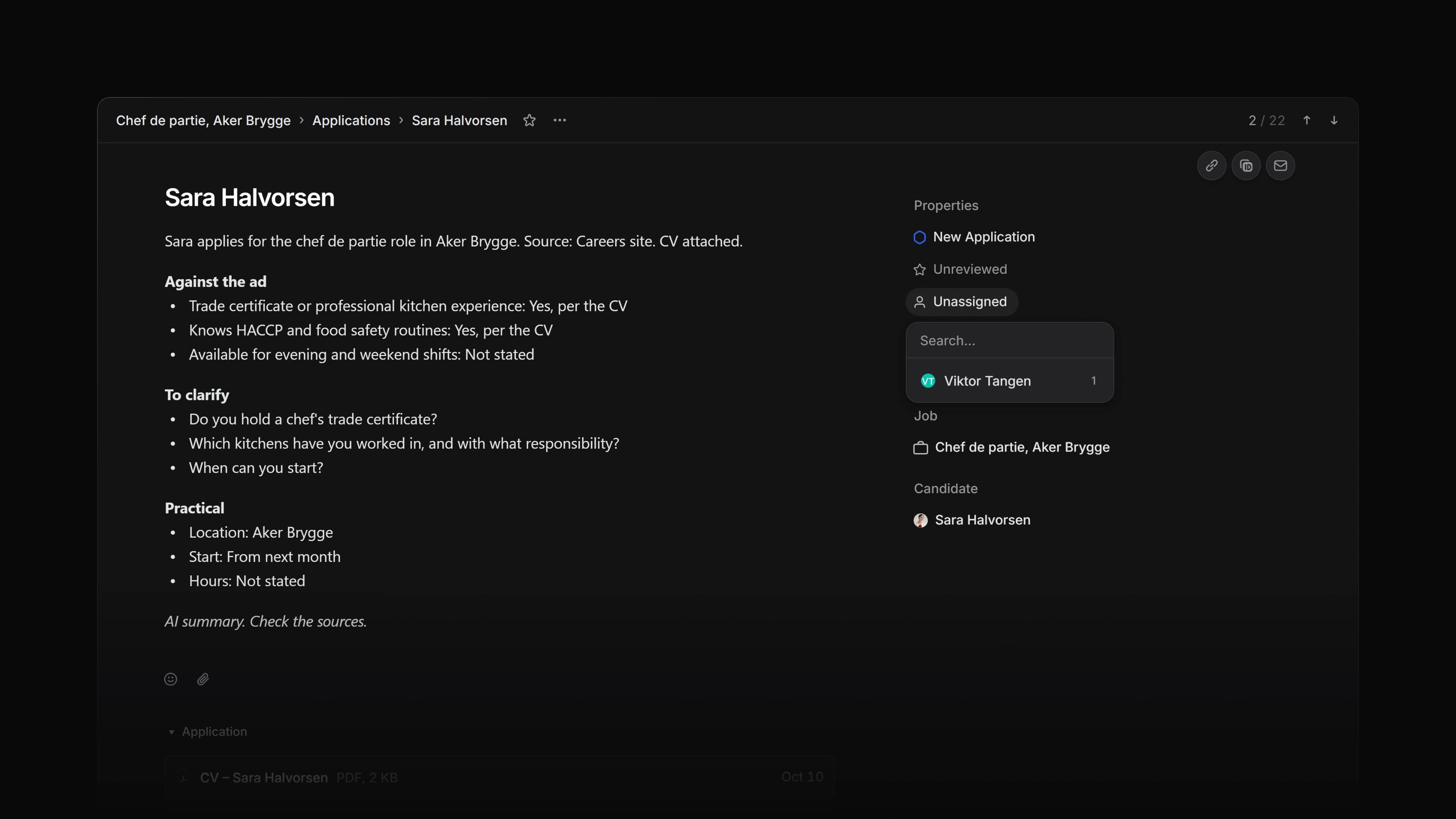Click 'Do you hold a chef's trade certificate?'
The image size is (1456, 819).
click(x=313, y=419)
